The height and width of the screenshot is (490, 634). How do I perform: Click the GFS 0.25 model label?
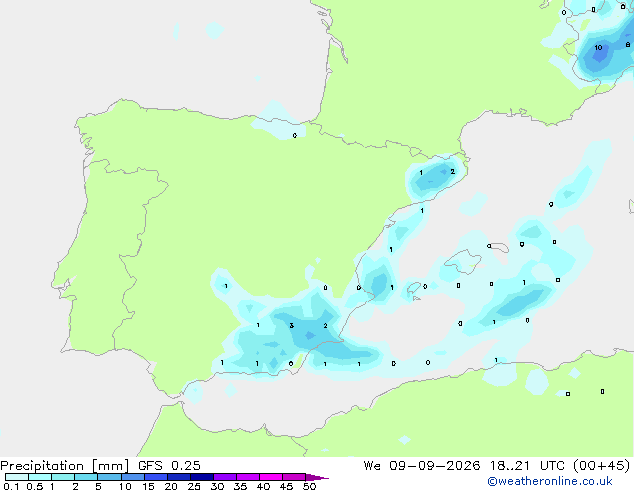coord(169,466)
